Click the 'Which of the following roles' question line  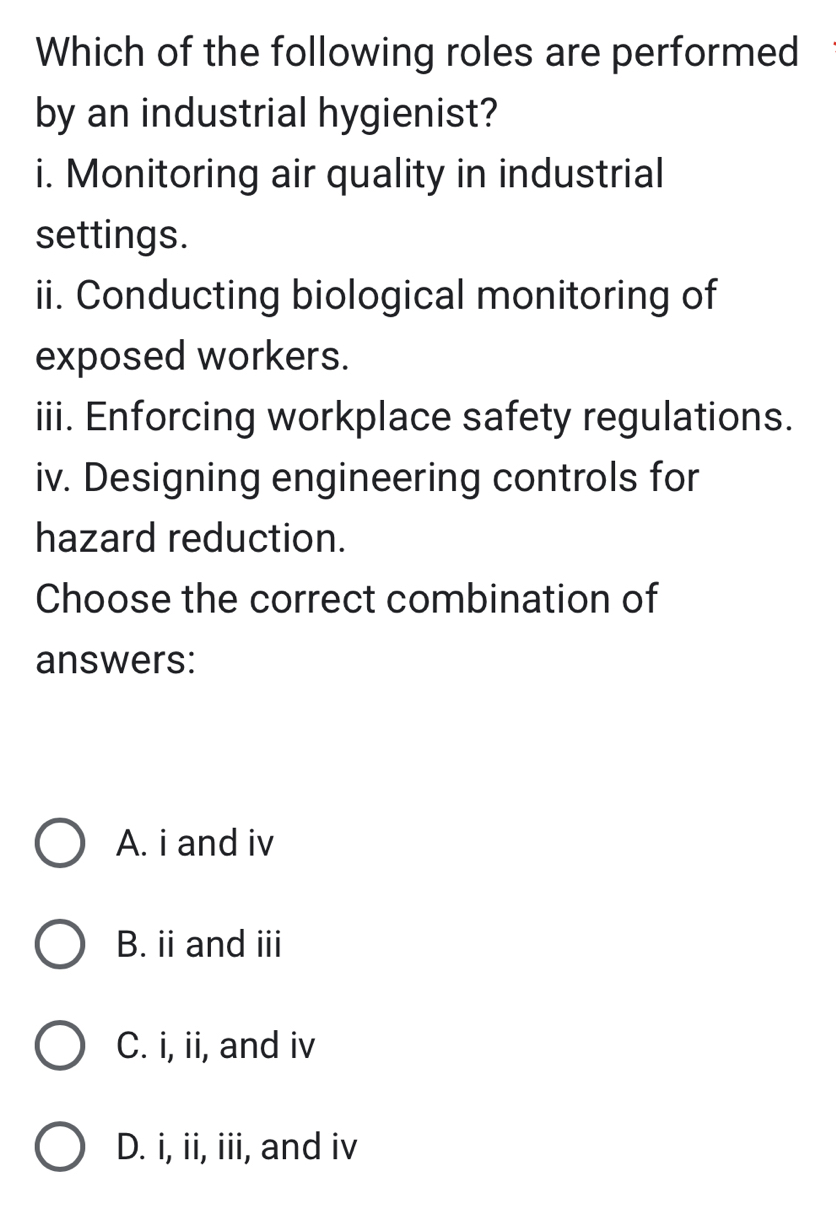point(417,54)
